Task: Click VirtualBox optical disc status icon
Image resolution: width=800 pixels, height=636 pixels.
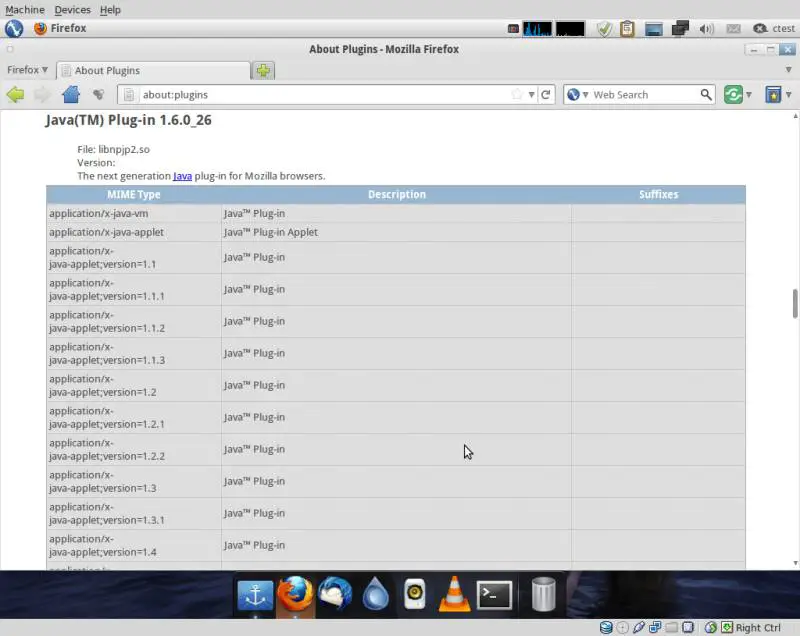Action: (x=622, y=627)
